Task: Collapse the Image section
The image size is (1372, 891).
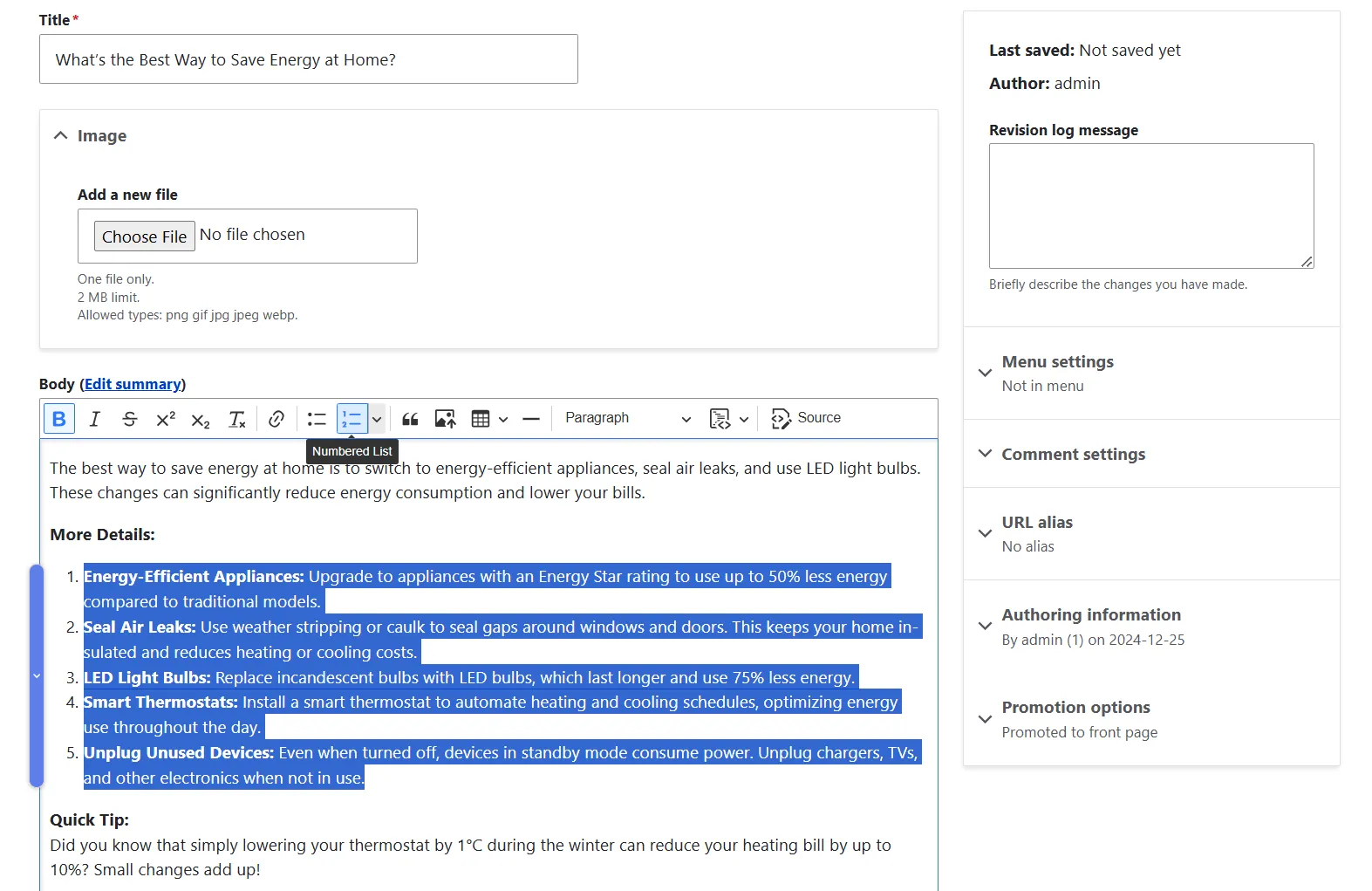Action: tap(90, 136)
